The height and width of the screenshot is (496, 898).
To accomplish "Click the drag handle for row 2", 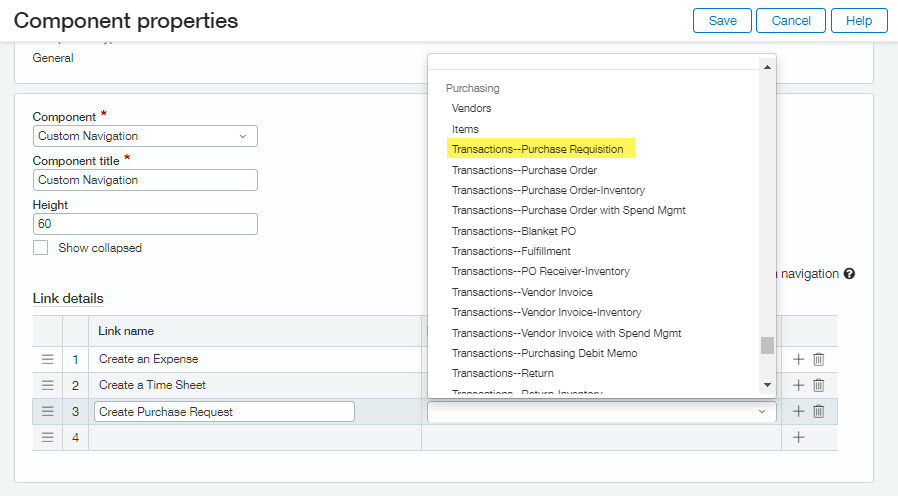I will [x=47, y=385].
